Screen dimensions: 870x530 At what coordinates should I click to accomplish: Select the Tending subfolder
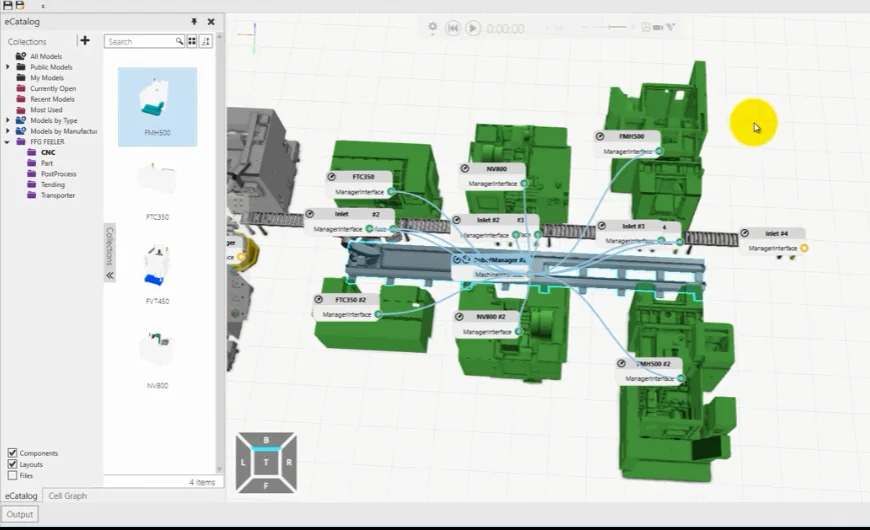pyautogui.click(x=52, y=184)
